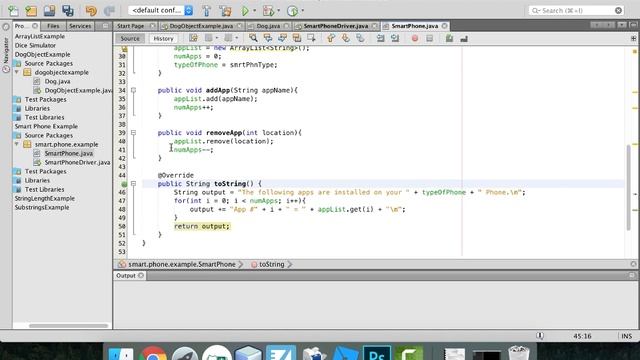Switch to the DogObjectExample.java tab
The image size is (640, 360).
[201, 26]
